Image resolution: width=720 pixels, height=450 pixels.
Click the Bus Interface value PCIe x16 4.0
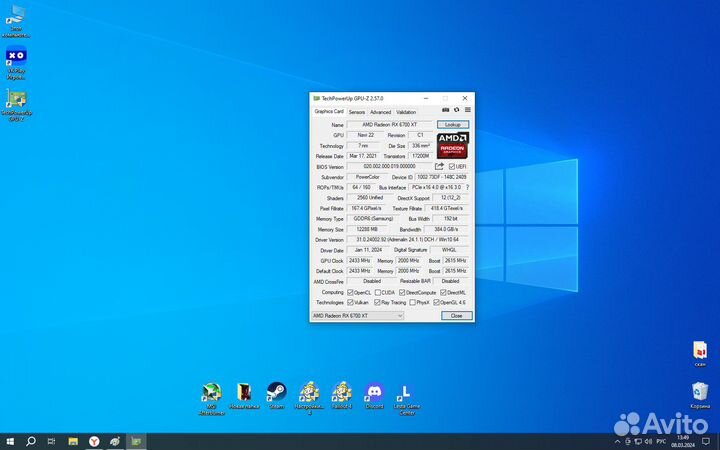point(436,187)
